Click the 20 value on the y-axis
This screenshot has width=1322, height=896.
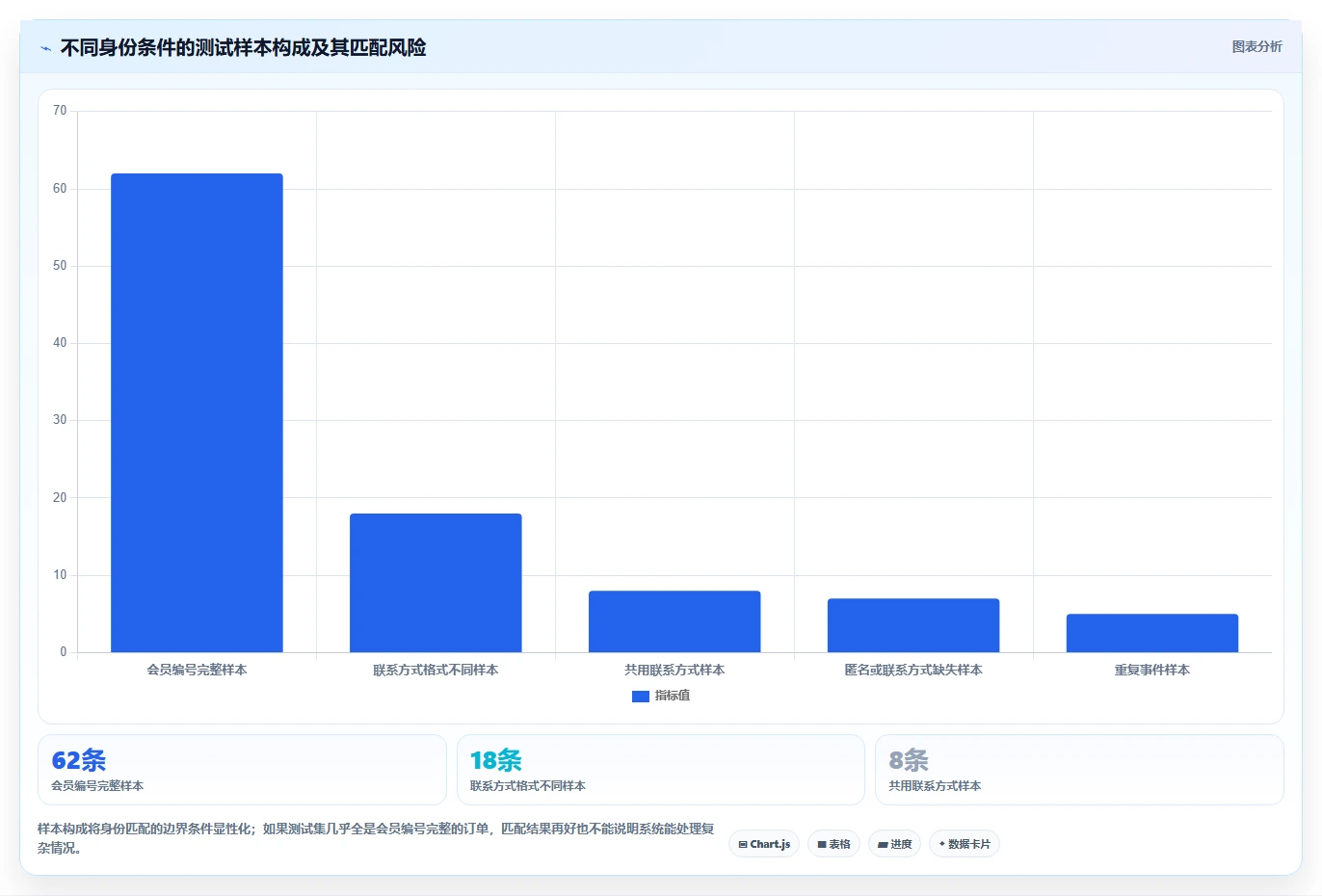(60, 498)
